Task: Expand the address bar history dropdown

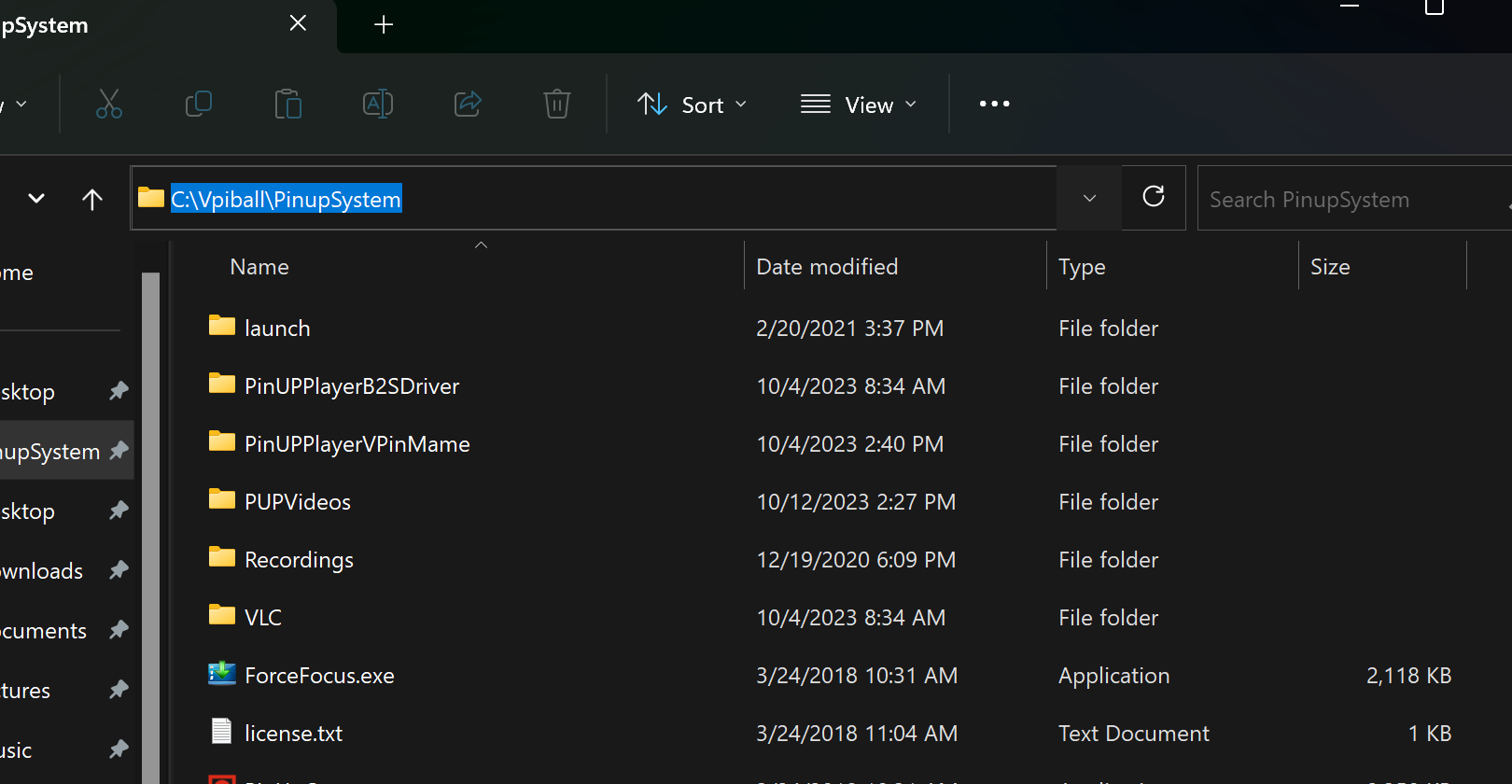Action: pyautogui.click(x=1089, y=198)
